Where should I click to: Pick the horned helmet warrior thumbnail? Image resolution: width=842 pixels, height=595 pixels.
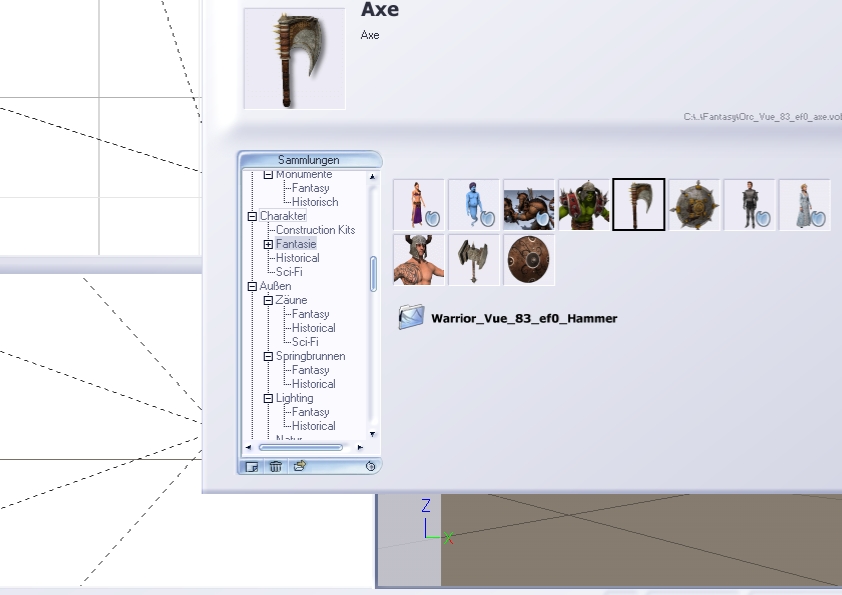click(x=419, y=260)
